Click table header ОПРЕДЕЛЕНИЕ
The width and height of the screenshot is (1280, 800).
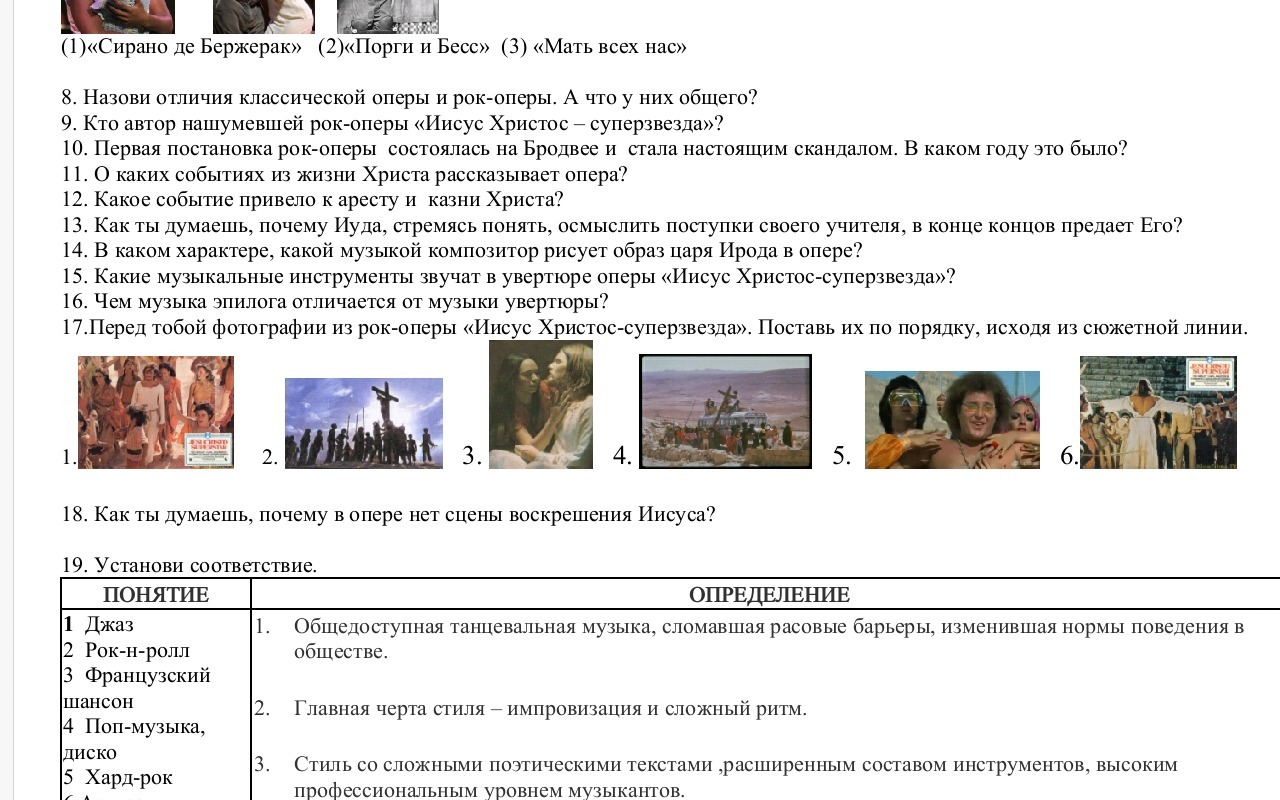(x=769, y=595)
